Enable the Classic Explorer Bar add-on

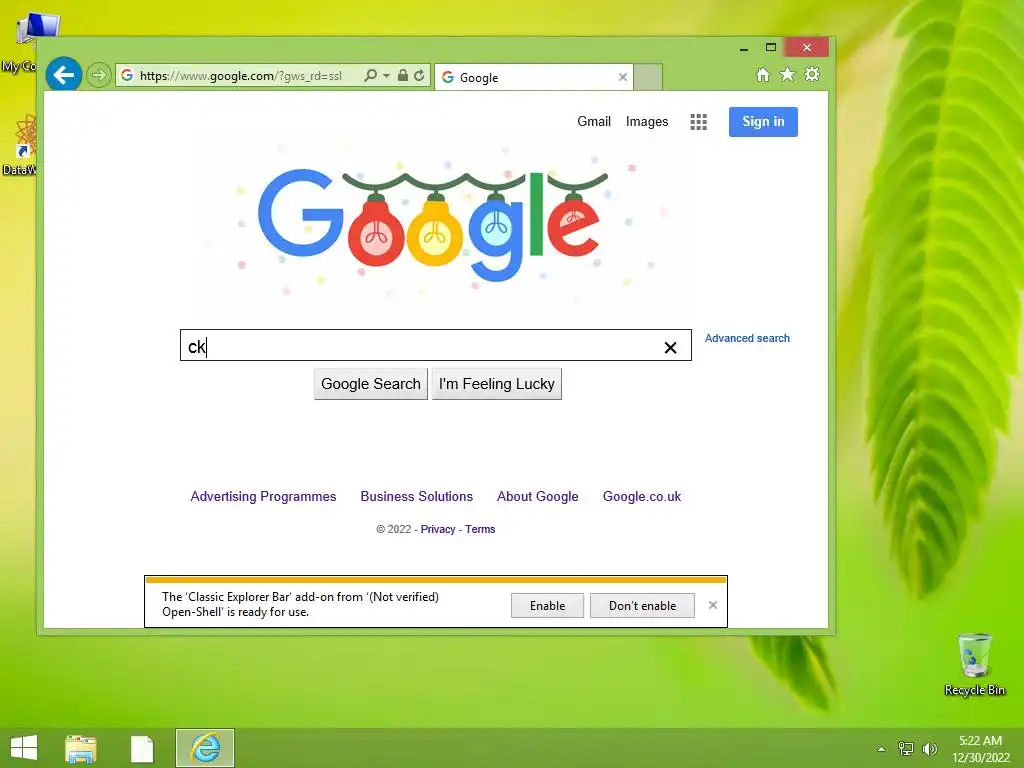pyautogui.click(x=547, y=606)
